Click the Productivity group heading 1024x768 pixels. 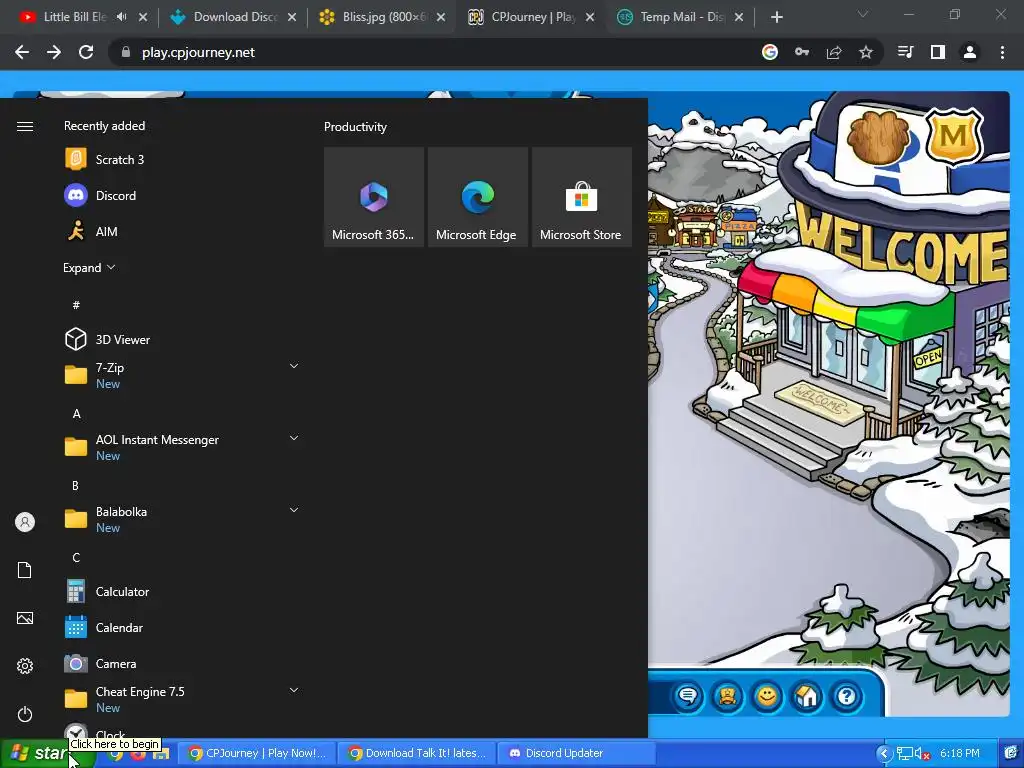[355, 127]
